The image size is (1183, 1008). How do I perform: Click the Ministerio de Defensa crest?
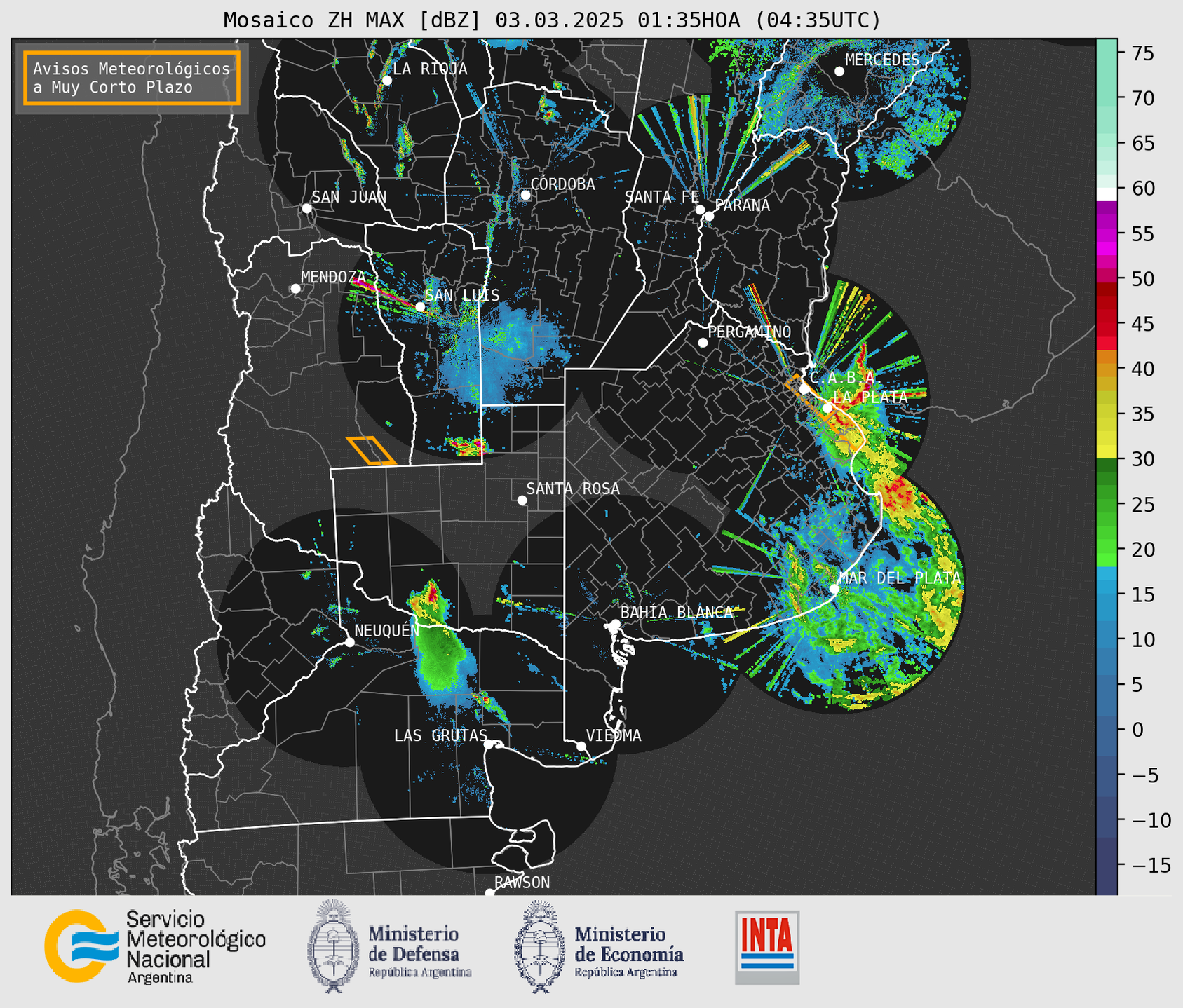[x=333, y=946]
